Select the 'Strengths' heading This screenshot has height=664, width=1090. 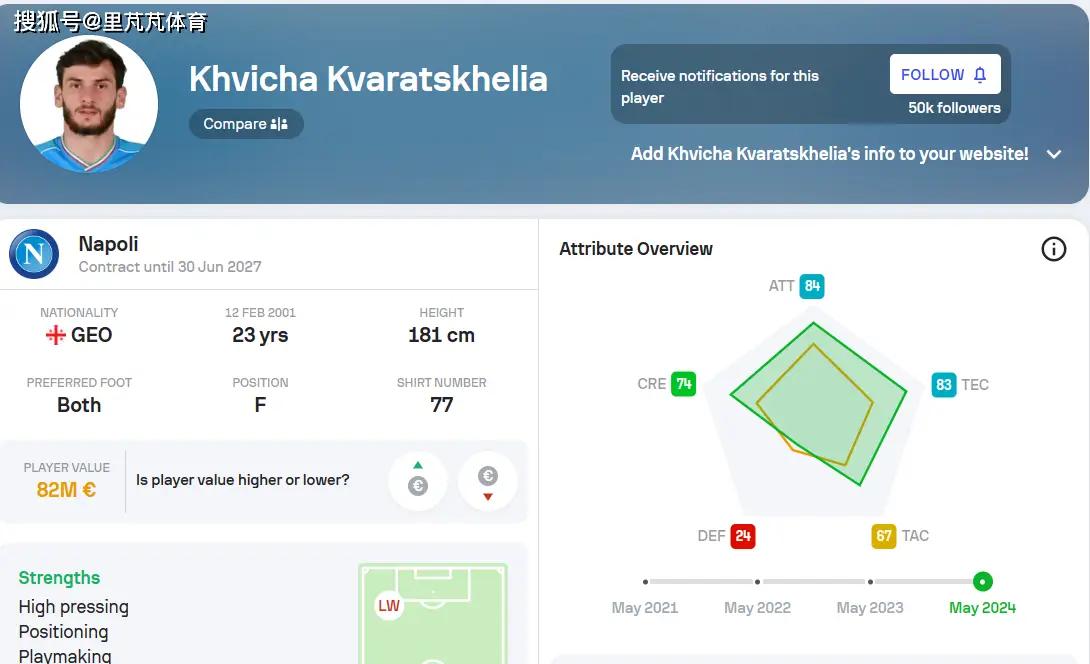(x=59, y=578)
